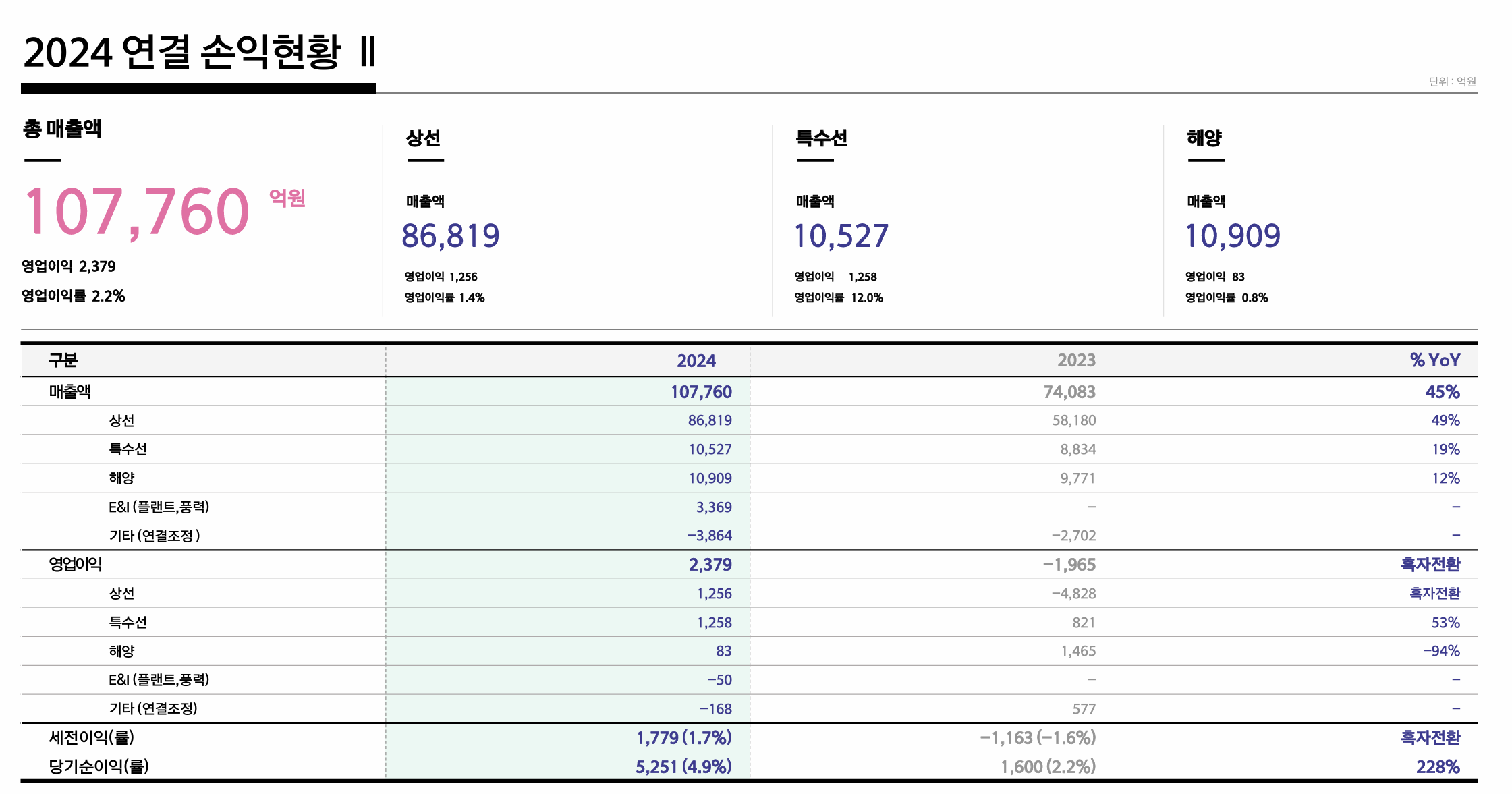The height and width of the screenshot is (794, 1512).
Task: Click the % YoY column header
Action: [1434, 361]
